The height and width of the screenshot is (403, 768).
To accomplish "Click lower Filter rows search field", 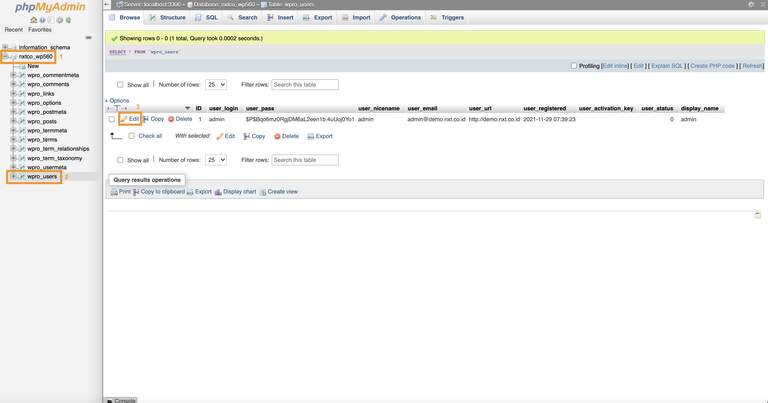I will 305,160.
